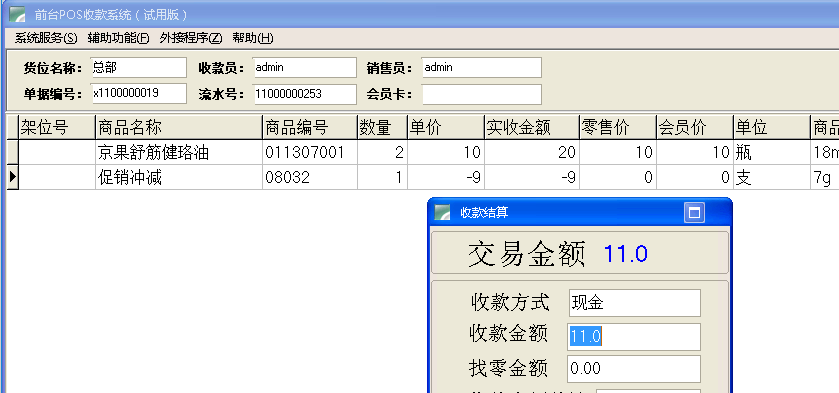Open the 帮助(H) menu
This screenshot has height=393, width=839.
click(x=253, y=38)
